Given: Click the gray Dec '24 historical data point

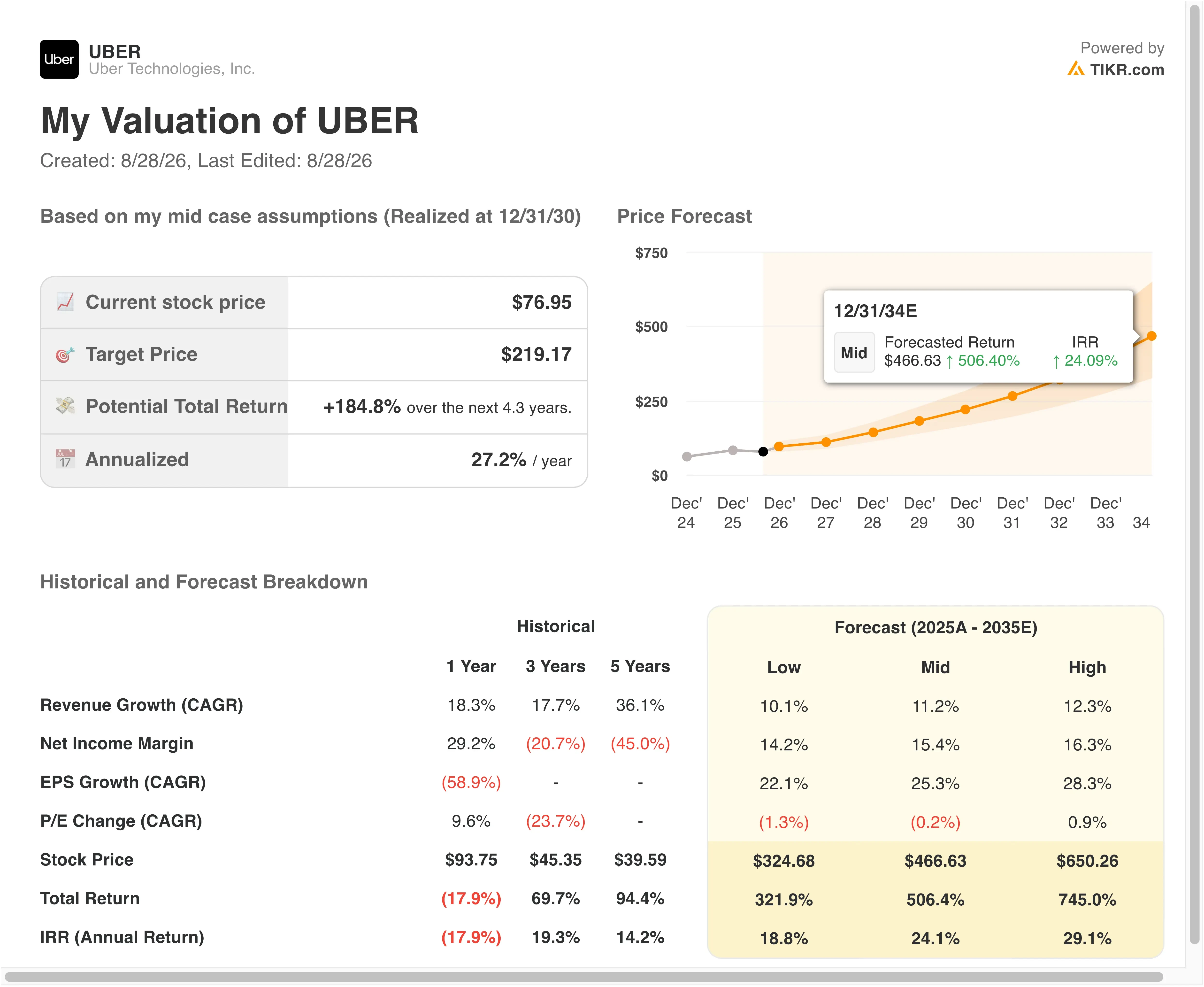Looking at the screenshot, I should coord(687,456).
